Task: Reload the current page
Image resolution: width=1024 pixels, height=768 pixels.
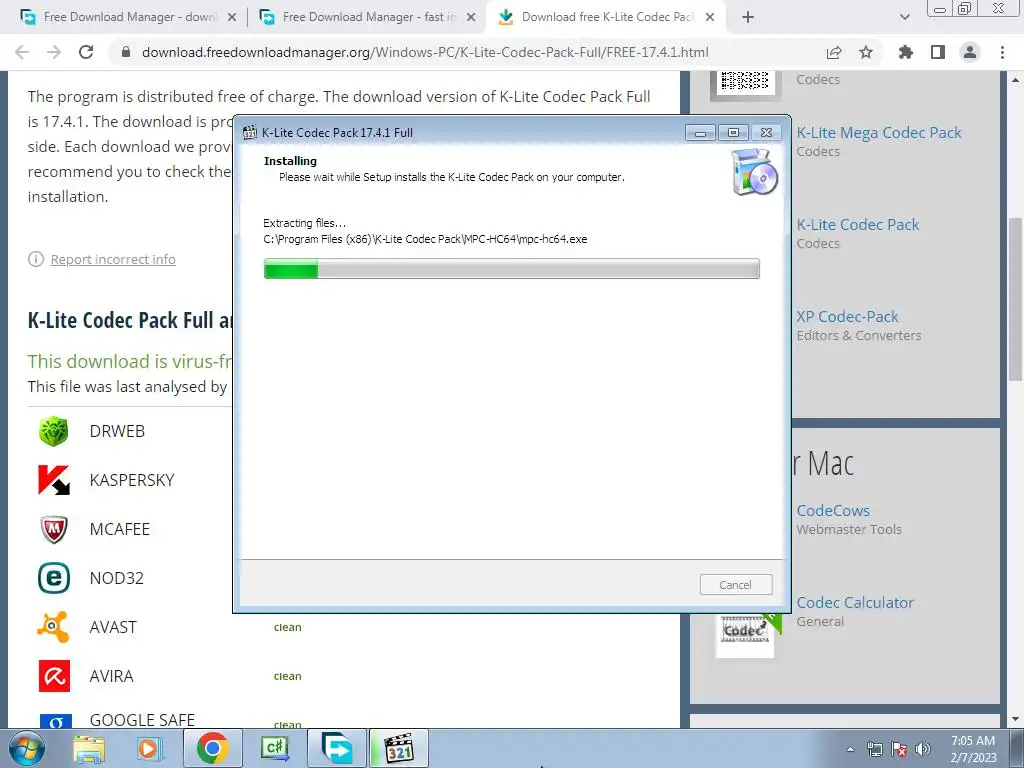Action: tap(86, 52)
